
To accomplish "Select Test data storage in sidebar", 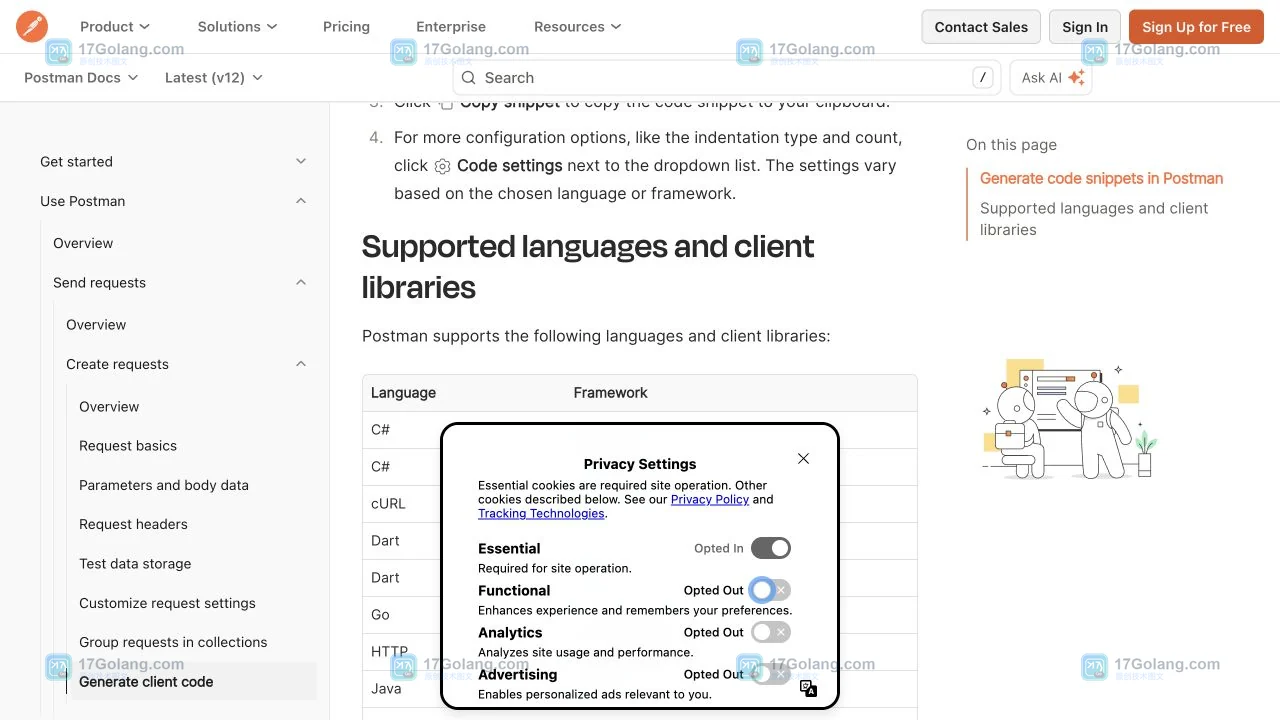I will pos(135,564).
